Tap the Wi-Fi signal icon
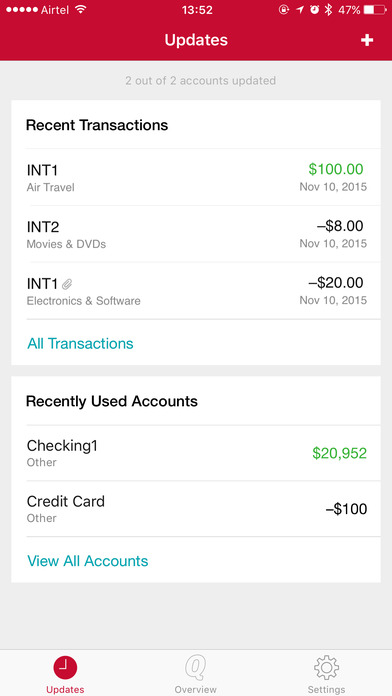Viewport: 392px width, 696px height. (80, 10)
